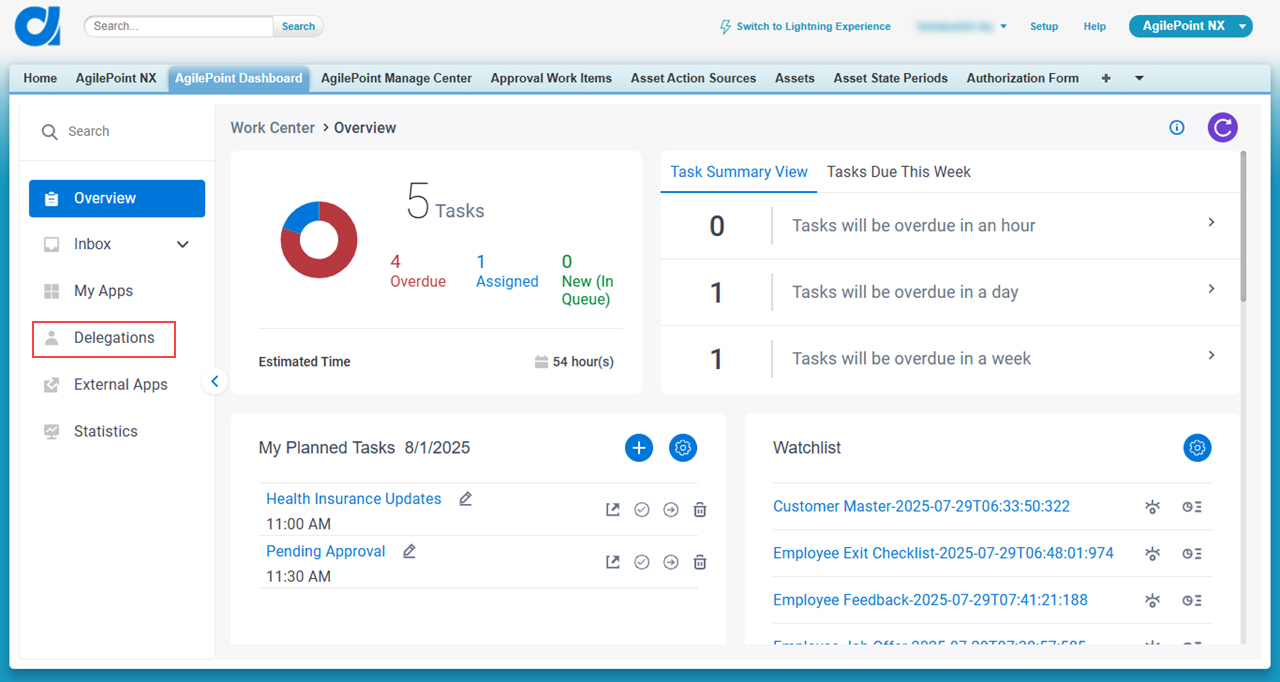Open the Home tab

[40, 78]
